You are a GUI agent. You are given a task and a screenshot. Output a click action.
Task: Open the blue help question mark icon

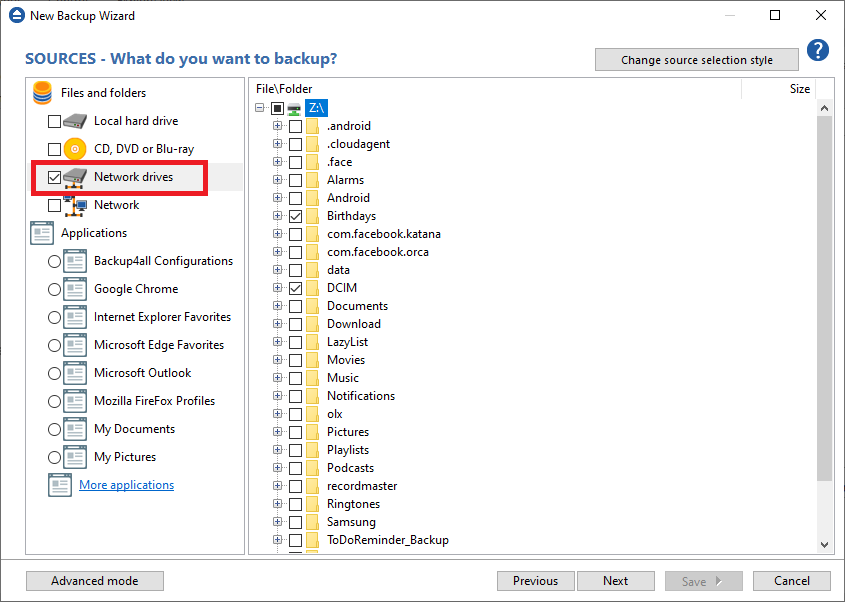(818, 50)
